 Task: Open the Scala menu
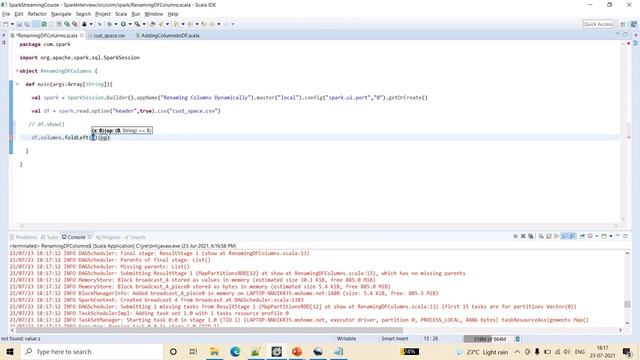coord(121,14)
